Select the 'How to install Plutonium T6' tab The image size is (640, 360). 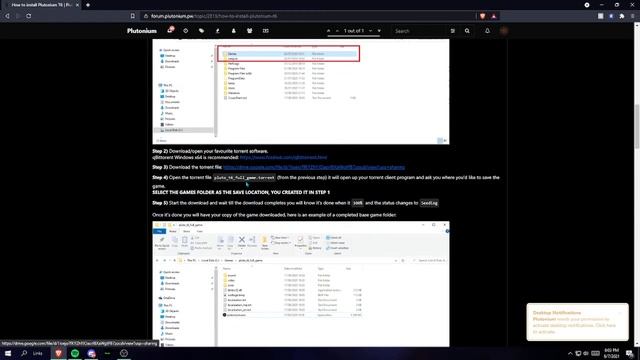coord(41,5)
